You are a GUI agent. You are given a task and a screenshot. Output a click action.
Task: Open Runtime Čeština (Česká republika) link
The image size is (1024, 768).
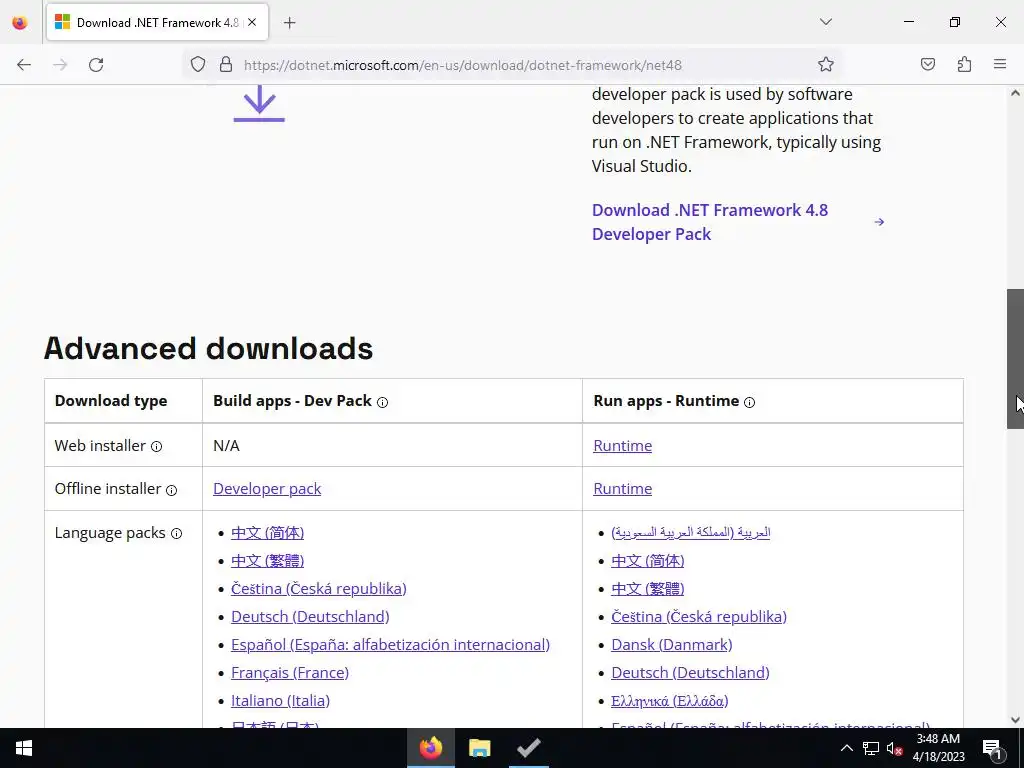click(x=699, y=616)
